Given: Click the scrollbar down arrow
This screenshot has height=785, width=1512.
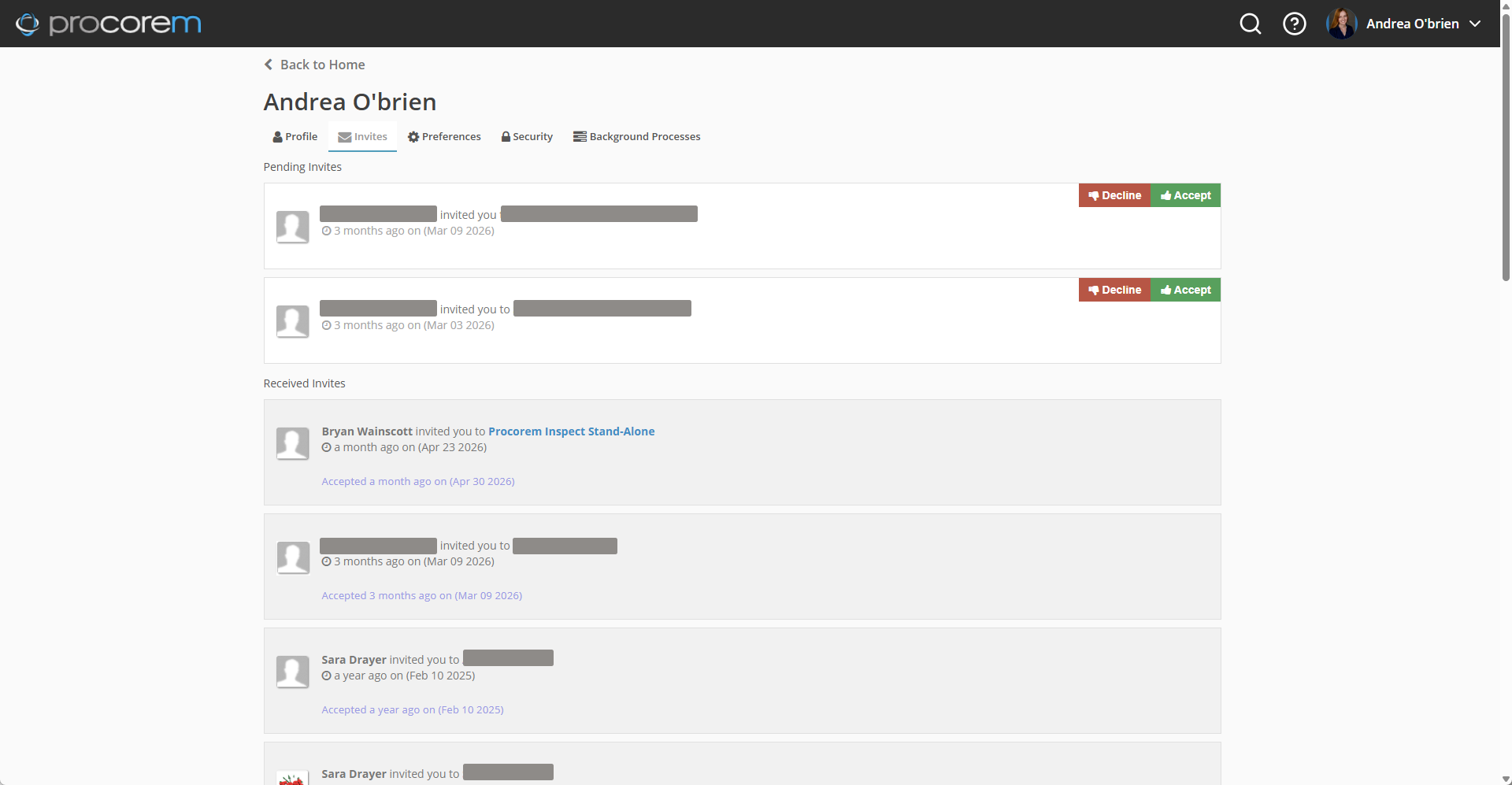Looking at the screenshot, I should point(1506,779).
